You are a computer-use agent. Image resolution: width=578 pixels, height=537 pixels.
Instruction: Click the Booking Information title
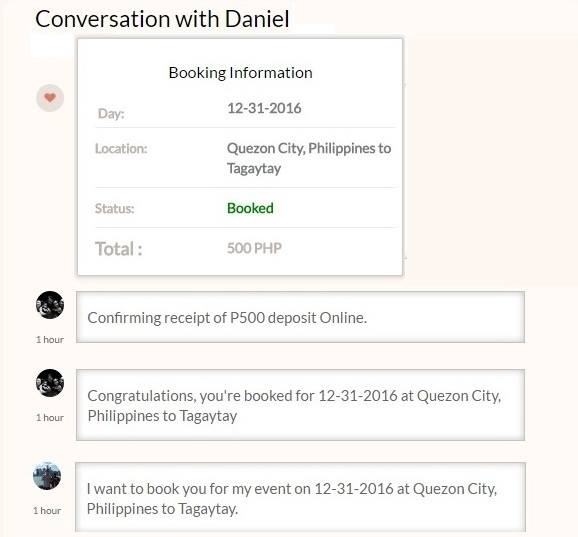point(240,73)
